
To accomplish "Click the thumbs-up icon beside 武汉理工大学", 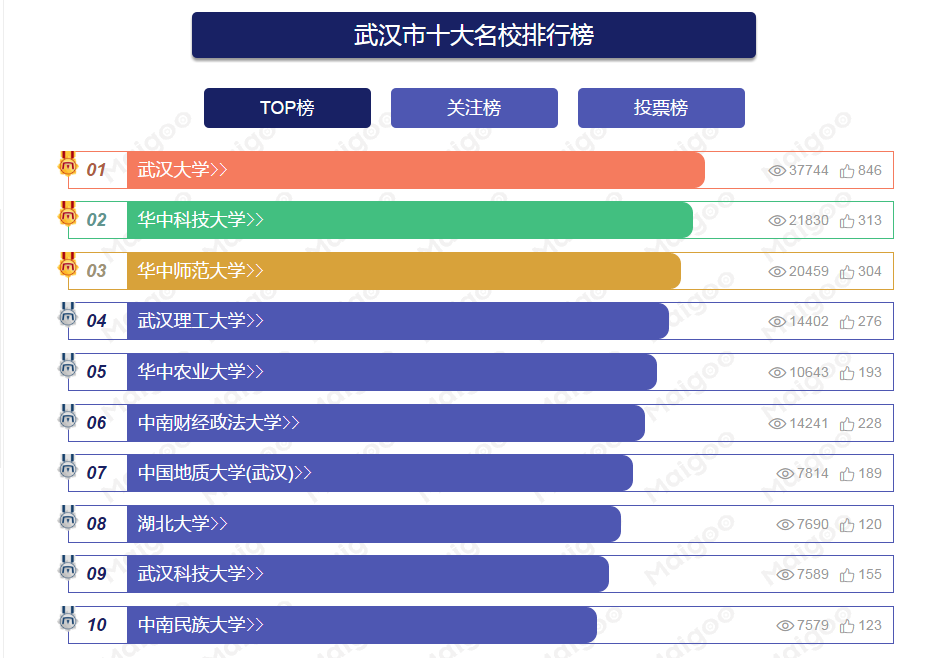I will coord(846,321).
